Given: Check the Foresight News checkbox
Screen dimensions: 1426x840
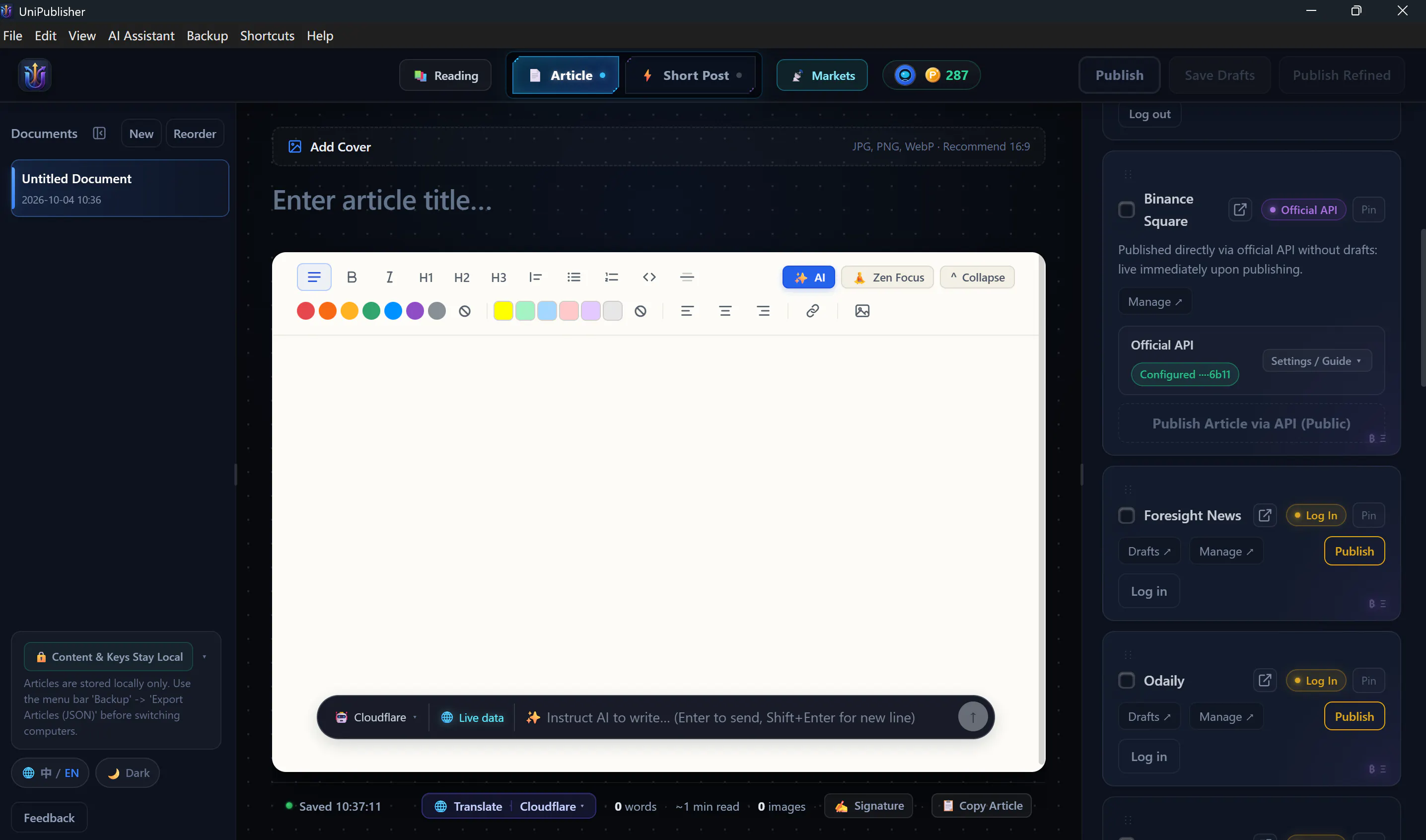Looking at the screenshot, I should point(1127,516).
